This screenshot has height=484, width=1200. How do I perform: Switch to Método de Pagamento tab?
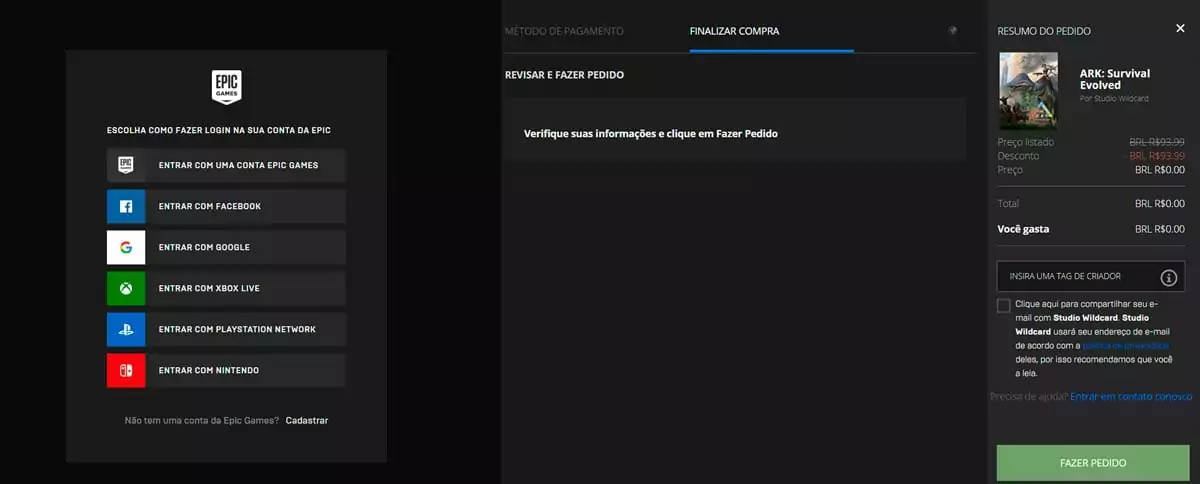(x=564, y=31)
